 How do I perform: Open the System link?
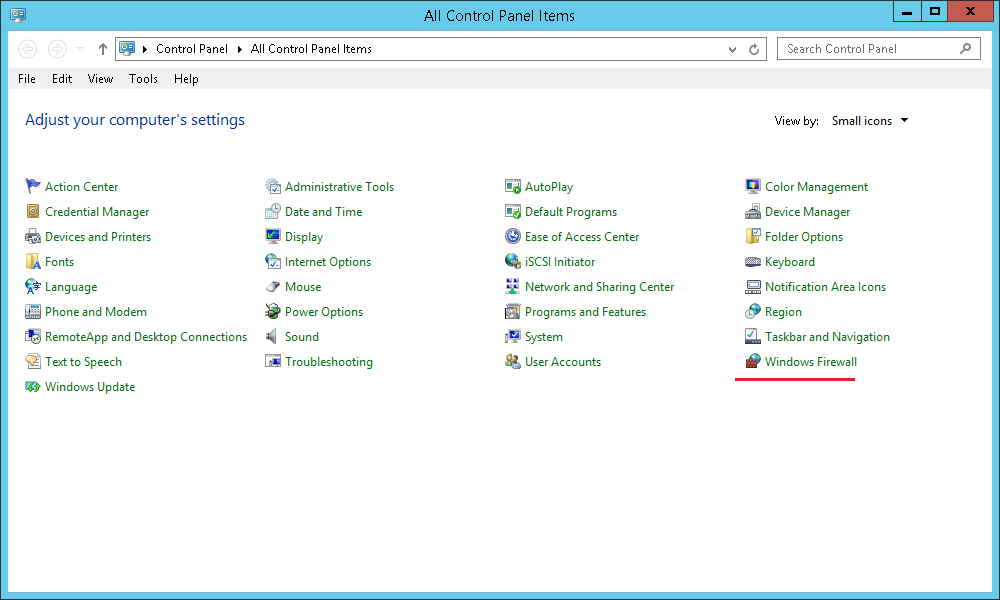pyautogui.click(x=543, y=337)
